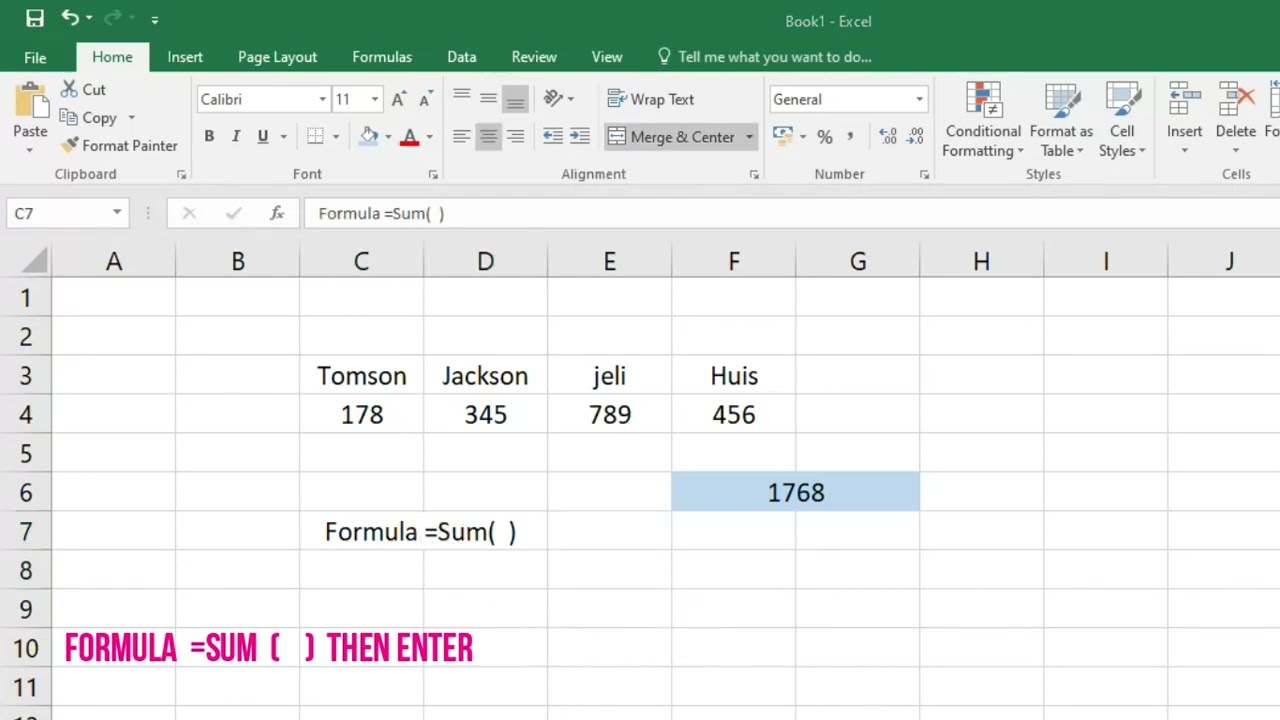Click the formula bar text field
Screen dimensions: 1280x720
[x=790, y=213]
